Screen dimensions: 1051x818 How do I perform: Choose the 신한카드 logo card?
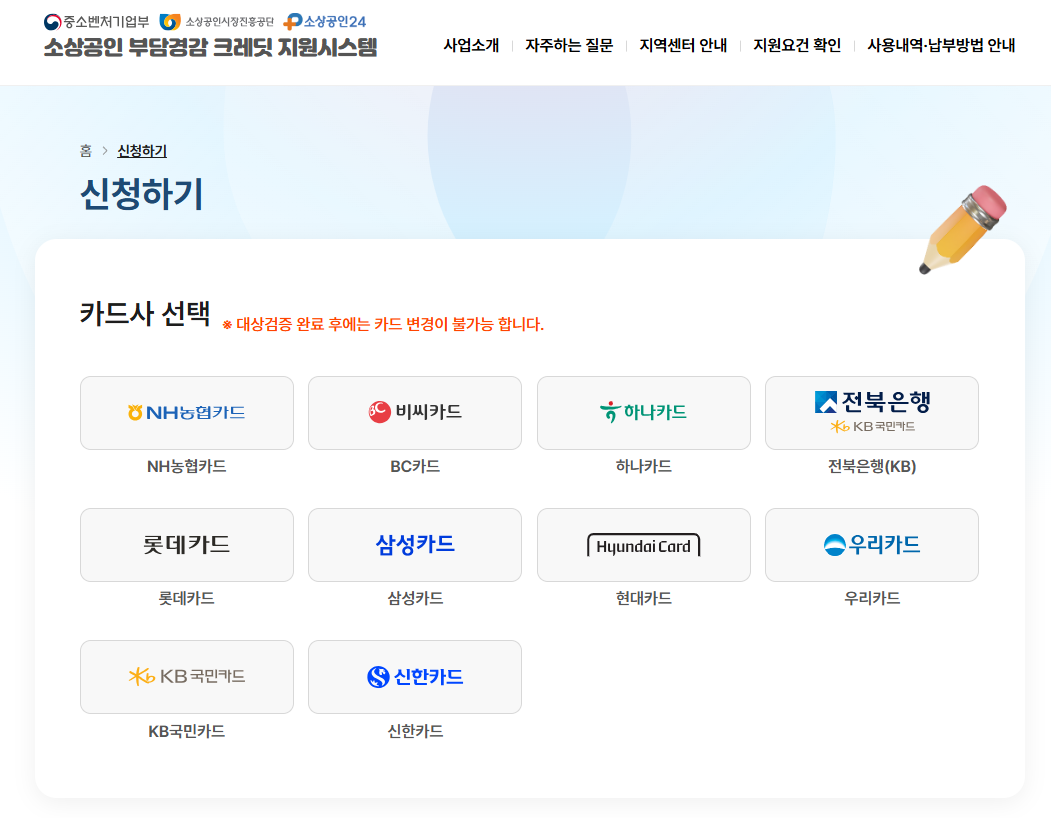pos(414,677)
